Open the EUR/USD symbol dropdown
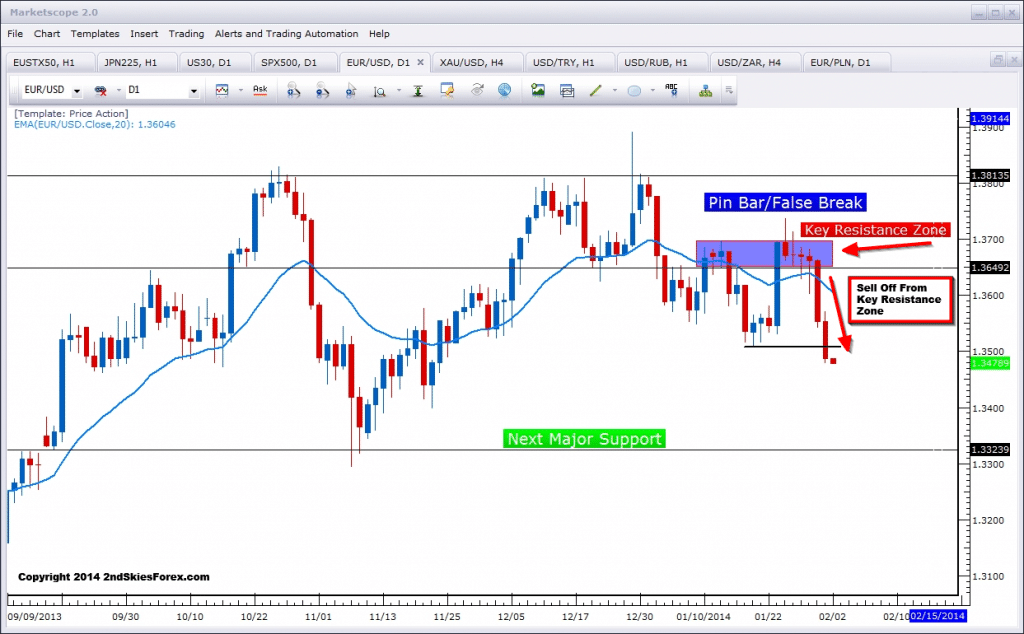 (x=77, y=91)
